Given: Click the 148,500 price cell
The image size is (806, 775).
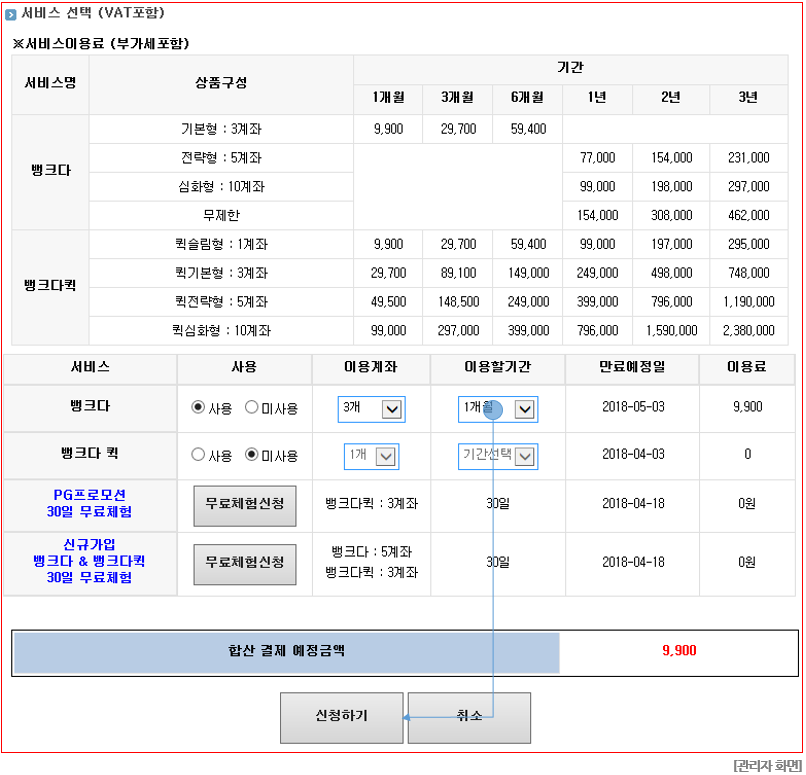Looking at the screenshot, I should coord(458,302).
